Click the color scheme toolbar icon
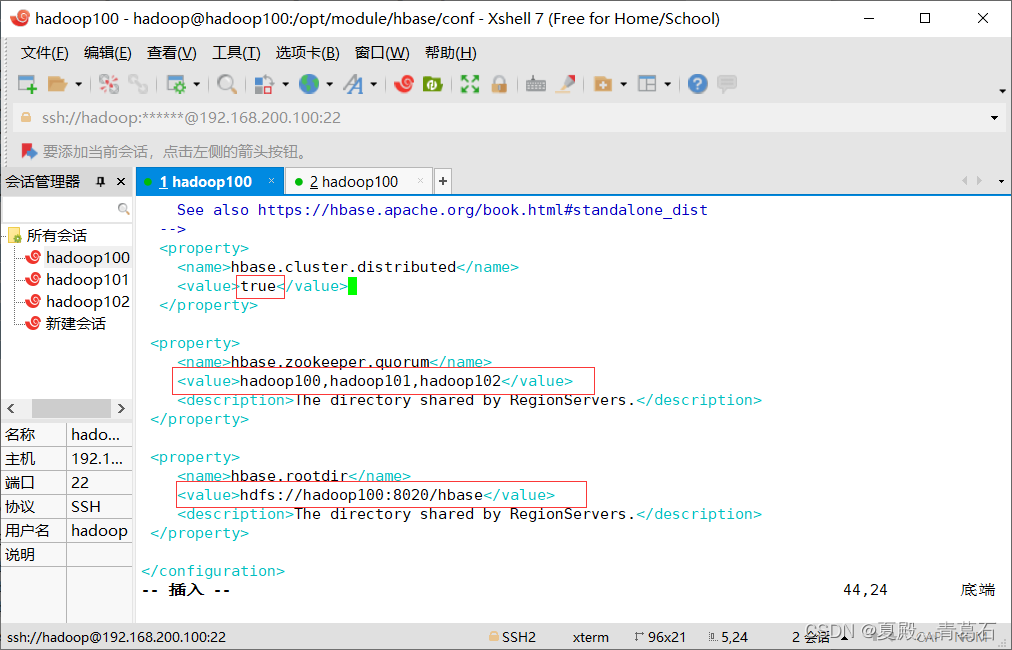1012x650 pixels. tap(263, 84)
